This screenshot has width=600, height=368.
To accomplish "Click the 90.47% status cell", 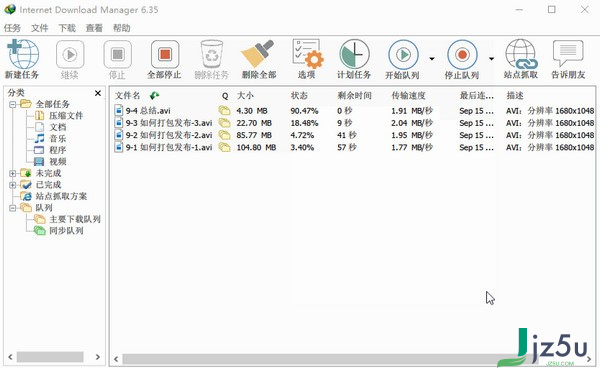I will point(304,111).
